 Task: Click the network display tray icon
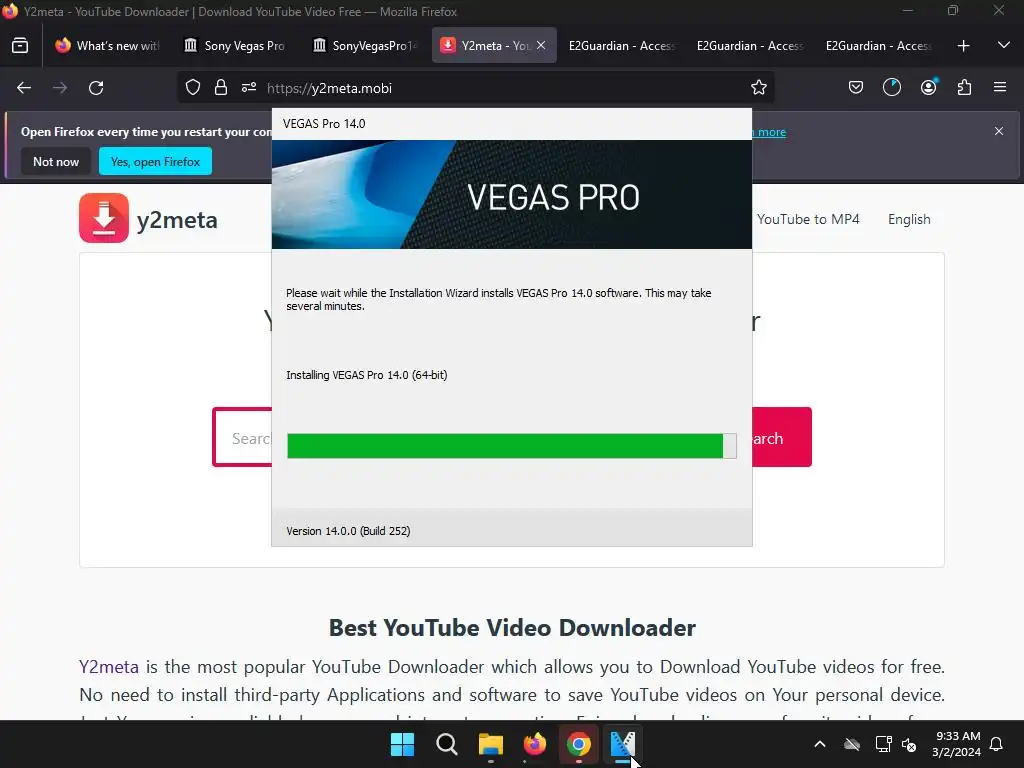tap(883, 744)
